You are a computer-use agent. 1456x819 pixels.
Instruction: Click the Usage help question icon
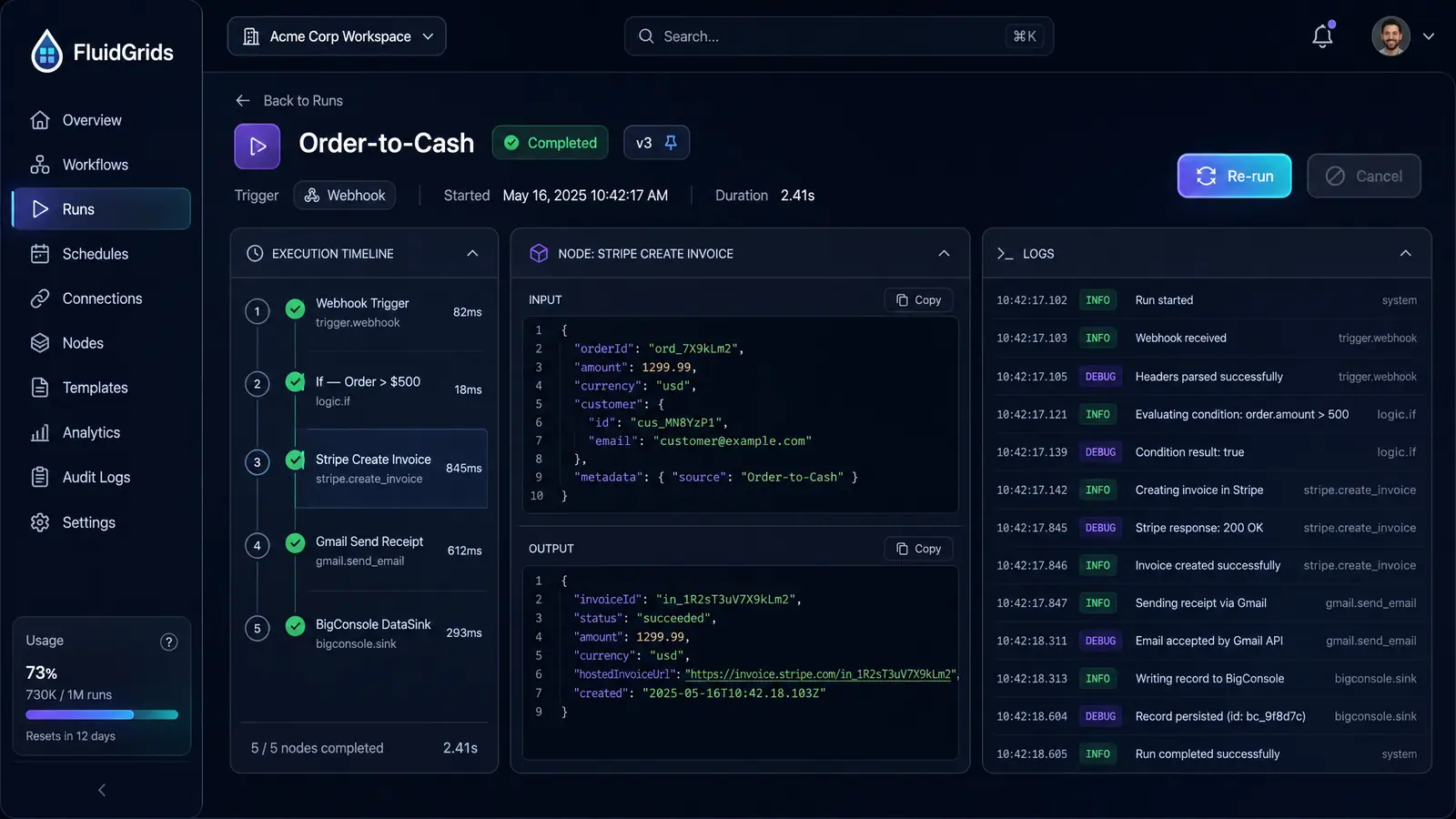coord(168,642)
